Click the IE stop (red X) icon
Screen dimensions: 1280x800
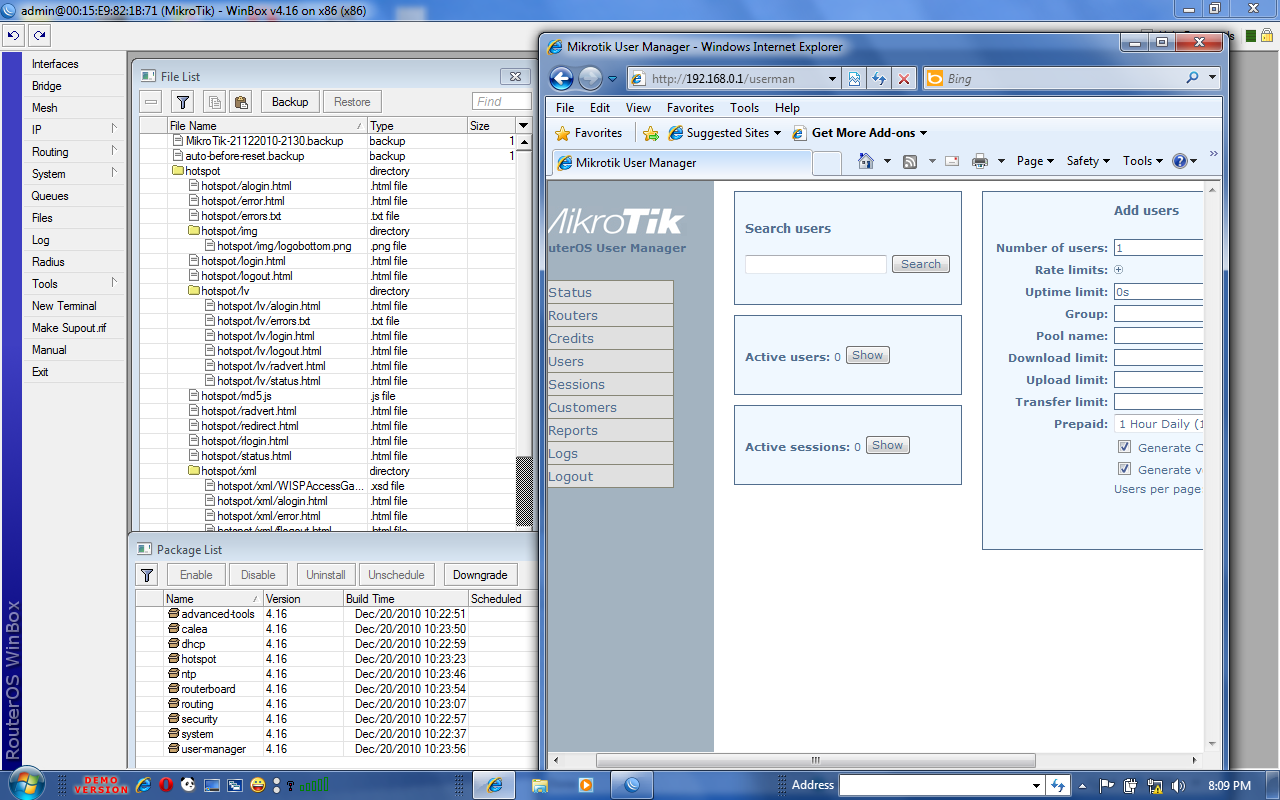[x=904, y=78]
